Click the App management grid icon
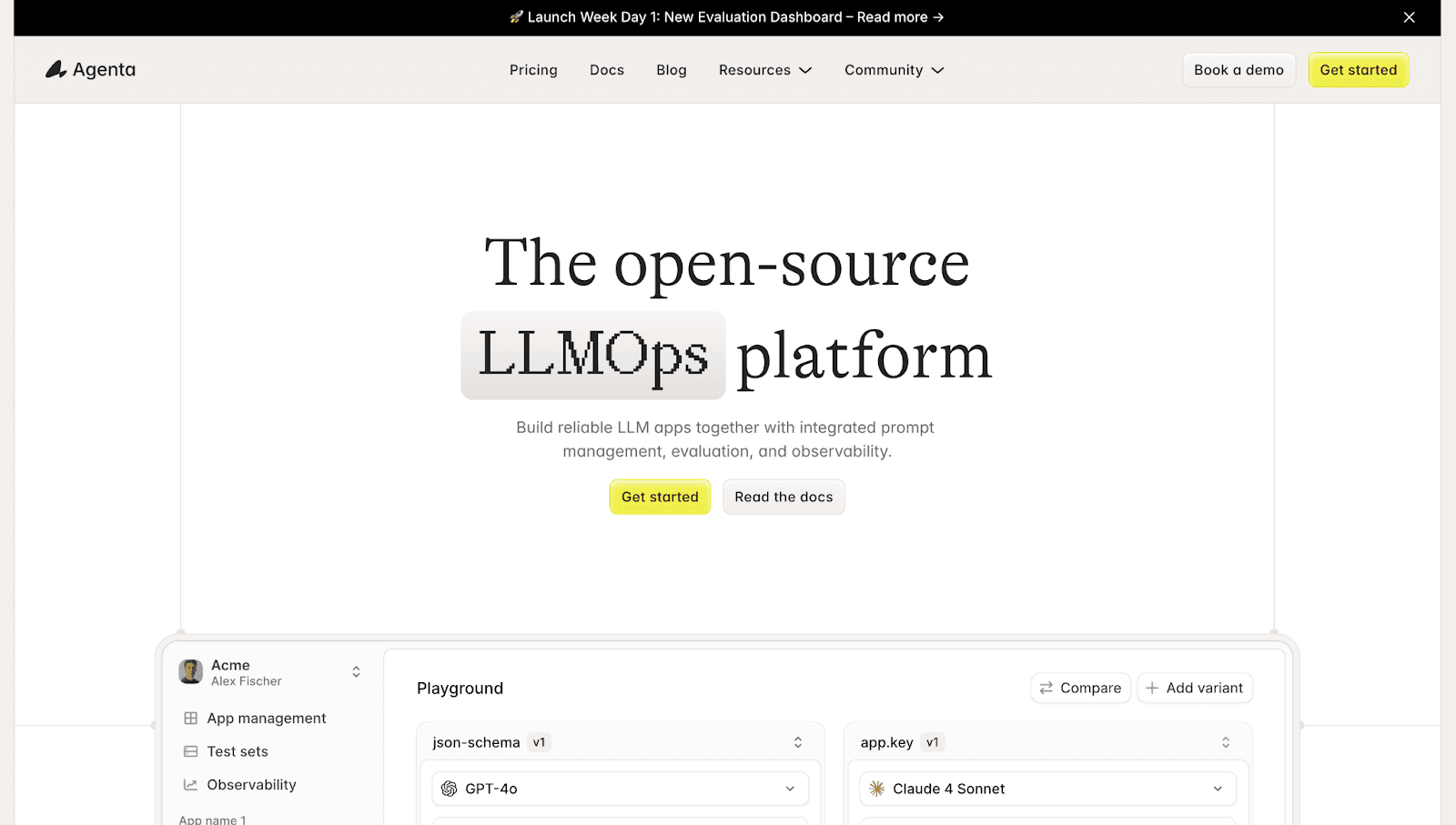 tap(190, 719)
